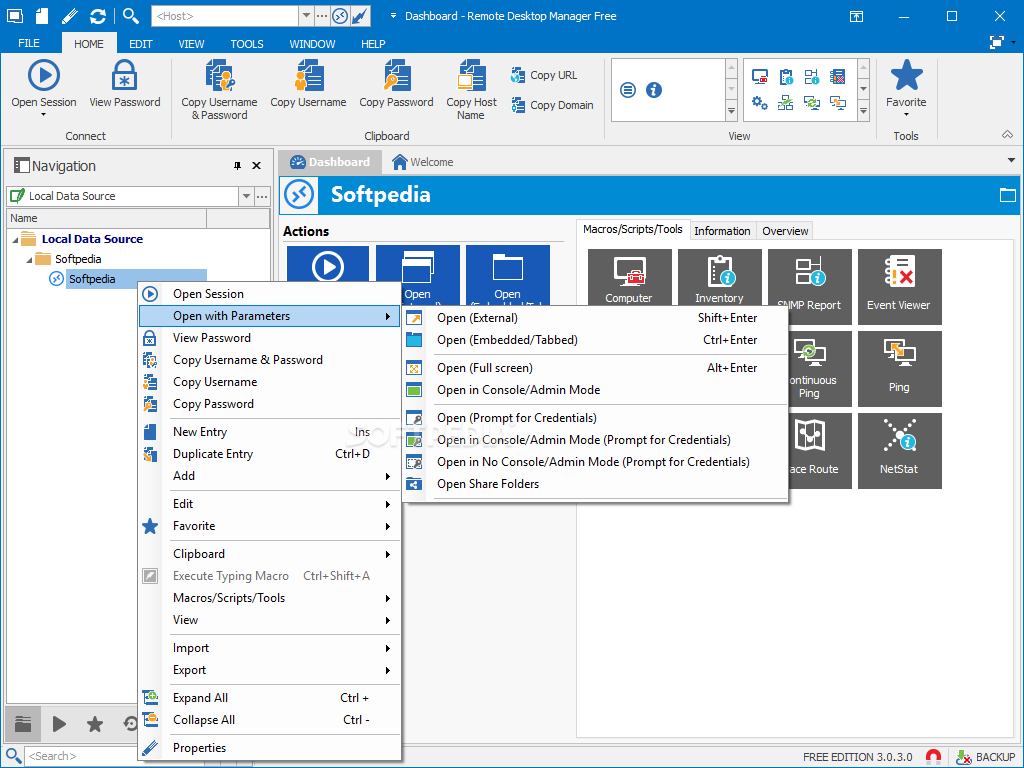This screenshot has width=1024, height=768.
Task: Select Open (External) in the submenu
Action: coord(594,318)
